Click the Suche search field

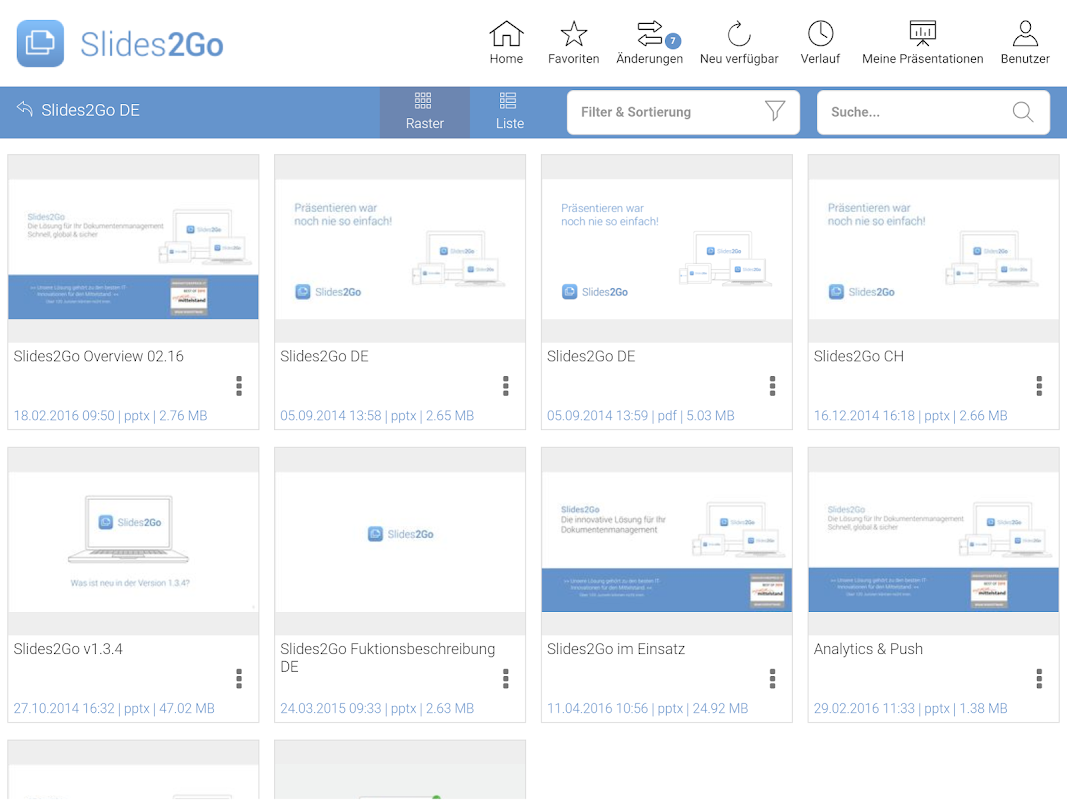(x=933, y=112)
